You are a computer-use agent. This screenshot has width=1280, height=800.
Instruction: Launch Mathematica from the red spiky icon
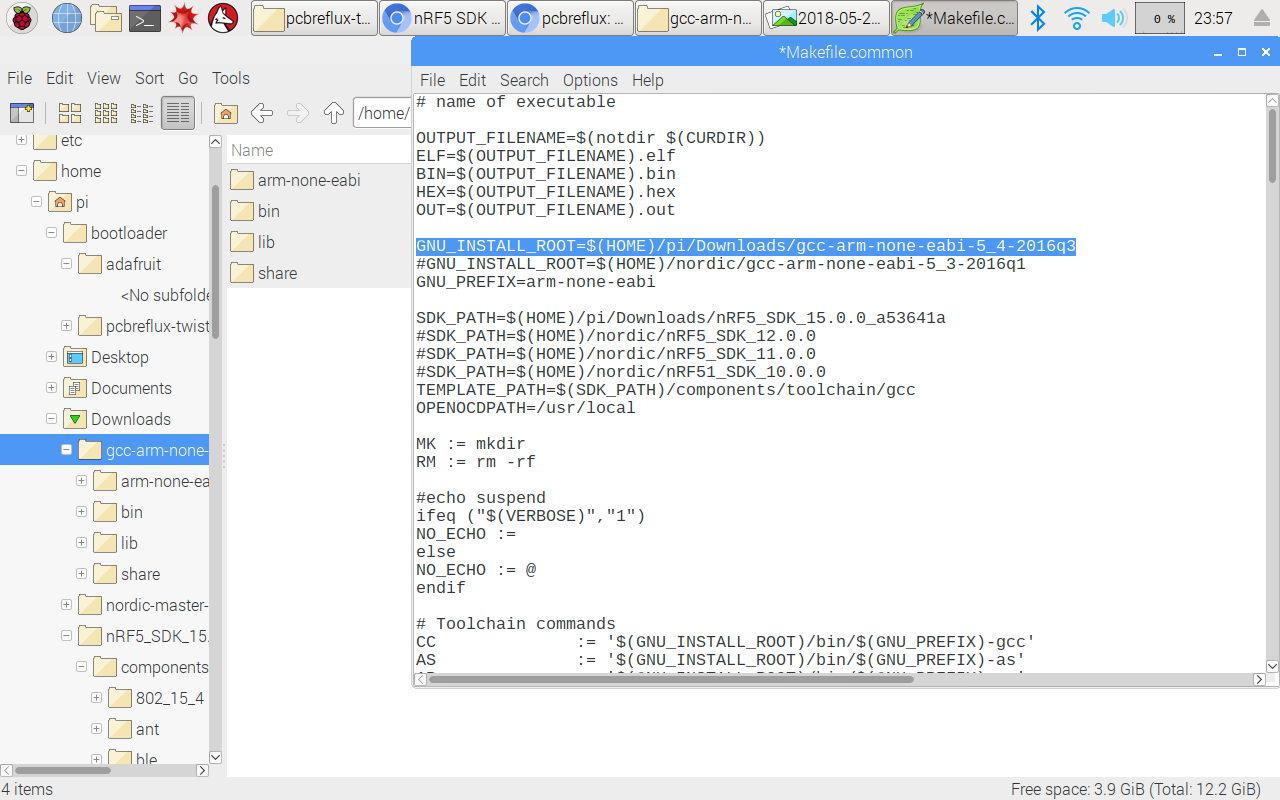pos(183,18)
